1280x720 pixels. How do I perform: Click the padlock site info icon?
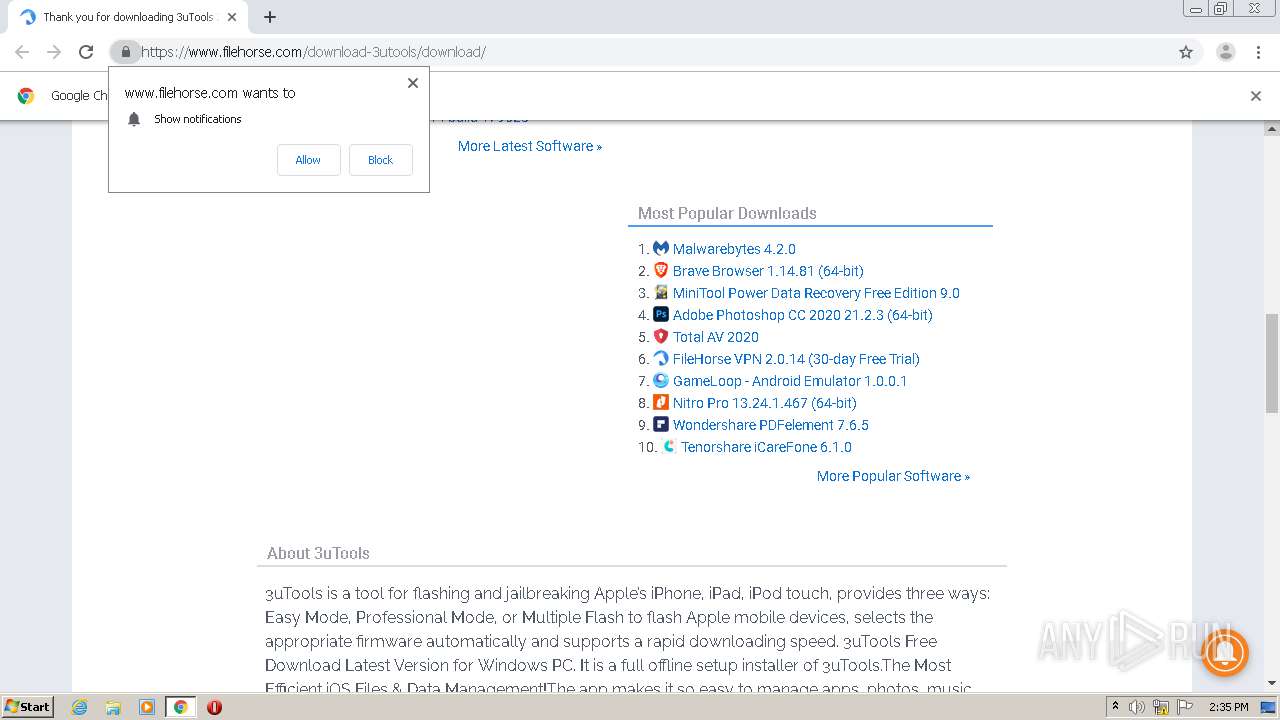(x=125, y=52)
